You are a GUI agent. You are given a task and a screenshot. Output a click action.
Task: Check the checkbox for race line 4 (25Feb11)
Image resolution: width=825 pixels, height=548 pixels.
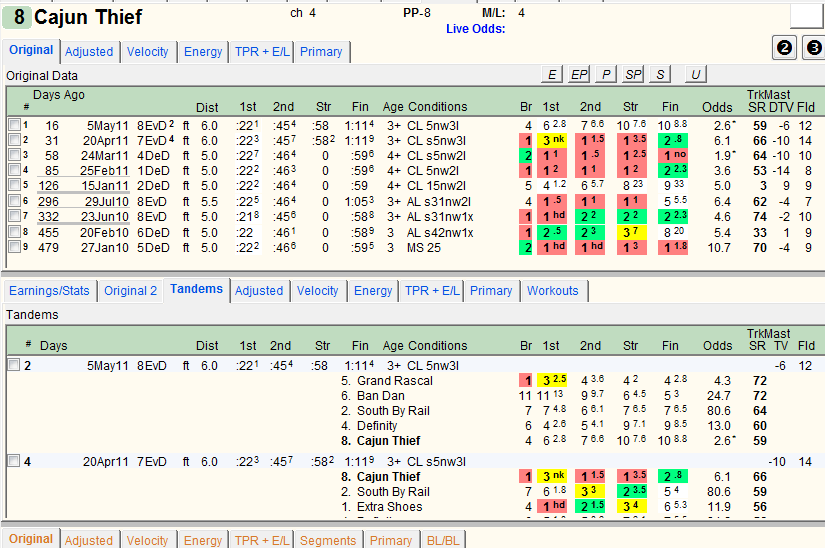[14, 170]
